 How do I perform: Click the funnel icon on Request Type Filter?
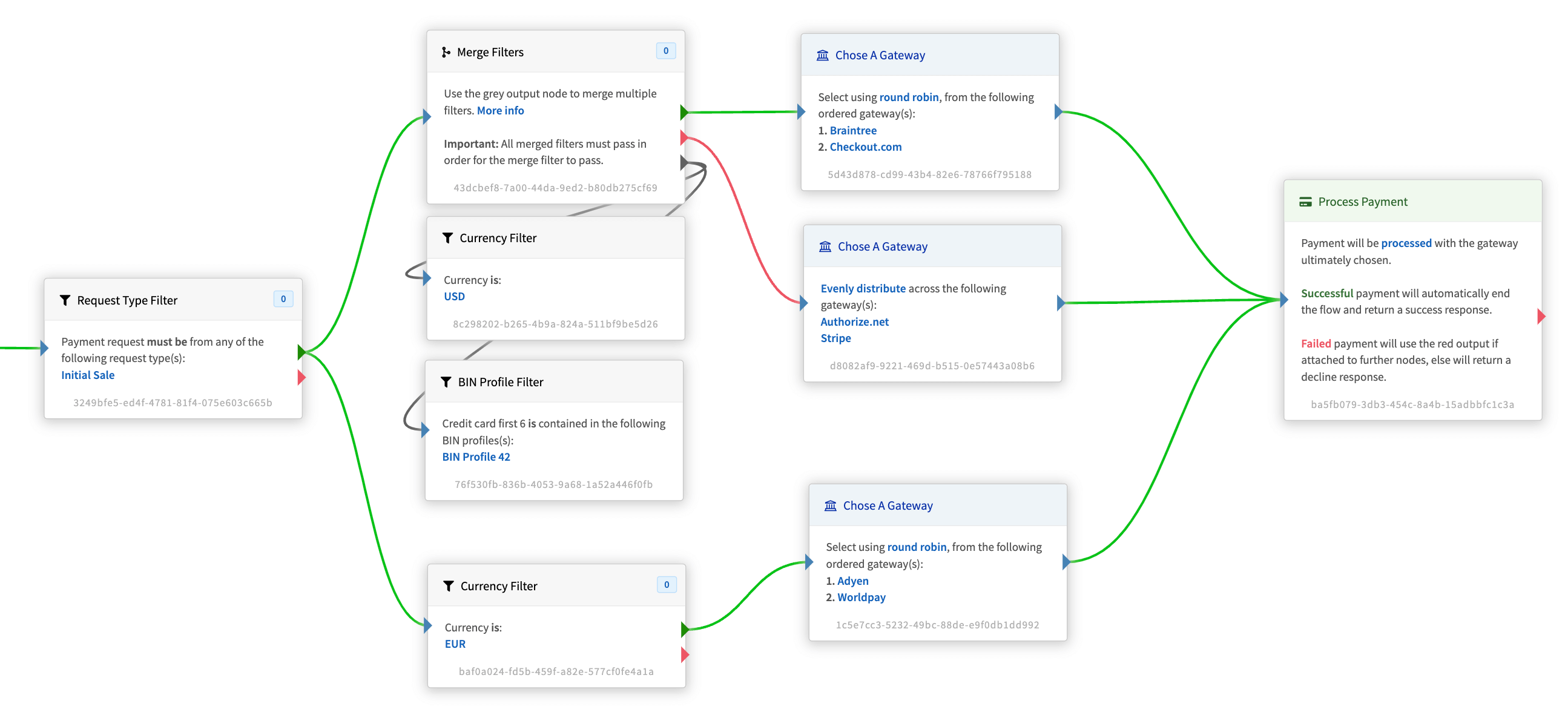coord(65,300)
